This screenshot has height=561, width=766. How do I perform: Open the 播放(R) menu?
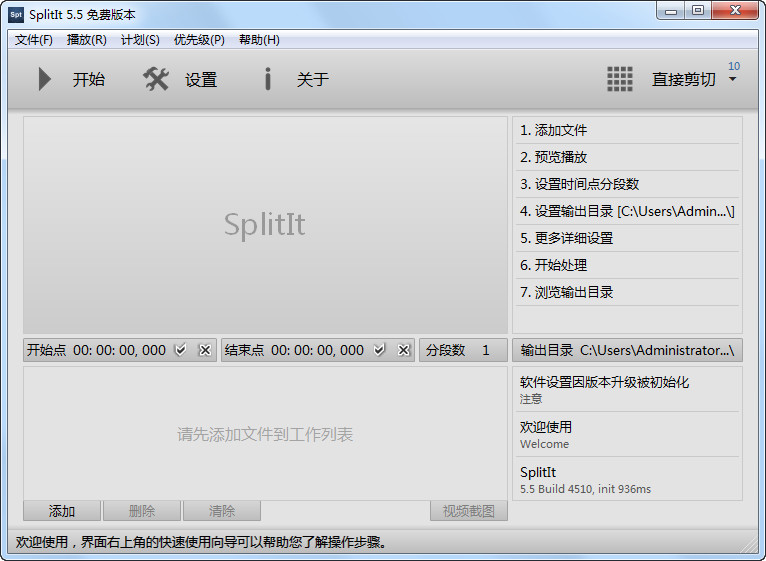pyautogui.click(x=86, y=40)
